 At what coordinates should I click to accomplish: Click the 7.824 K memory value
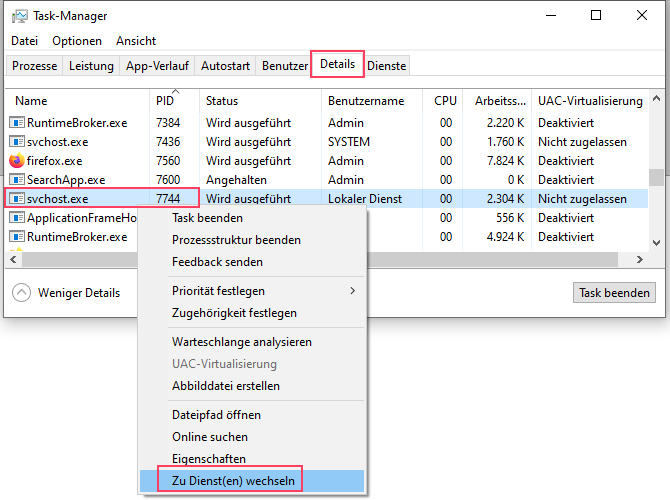[x=505, y=161]
